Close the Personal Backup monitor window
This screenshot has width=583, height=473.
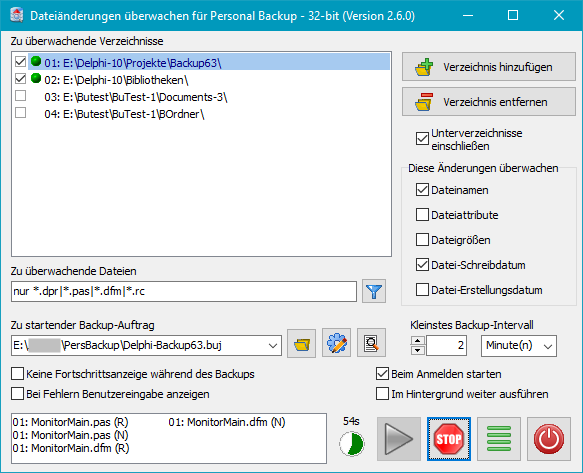[x=559, y=16]
